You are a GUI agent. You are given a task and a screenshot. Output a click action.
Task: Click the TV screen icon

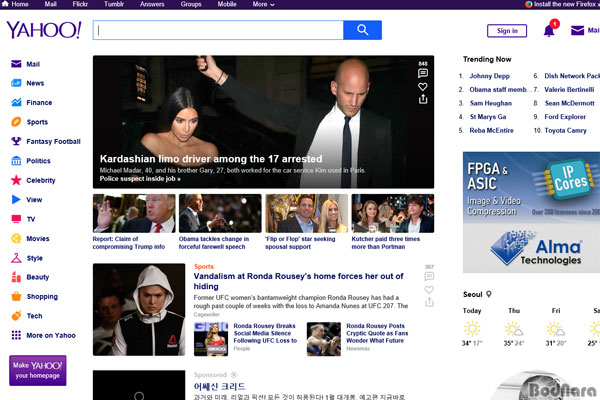16,219
